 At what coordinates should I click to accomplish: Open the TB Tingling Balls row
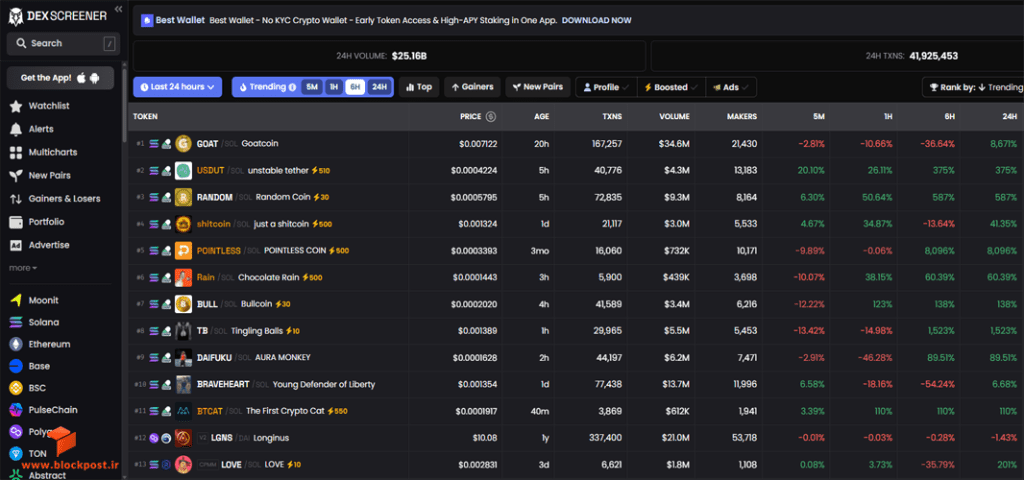click(x=576, y=331)
